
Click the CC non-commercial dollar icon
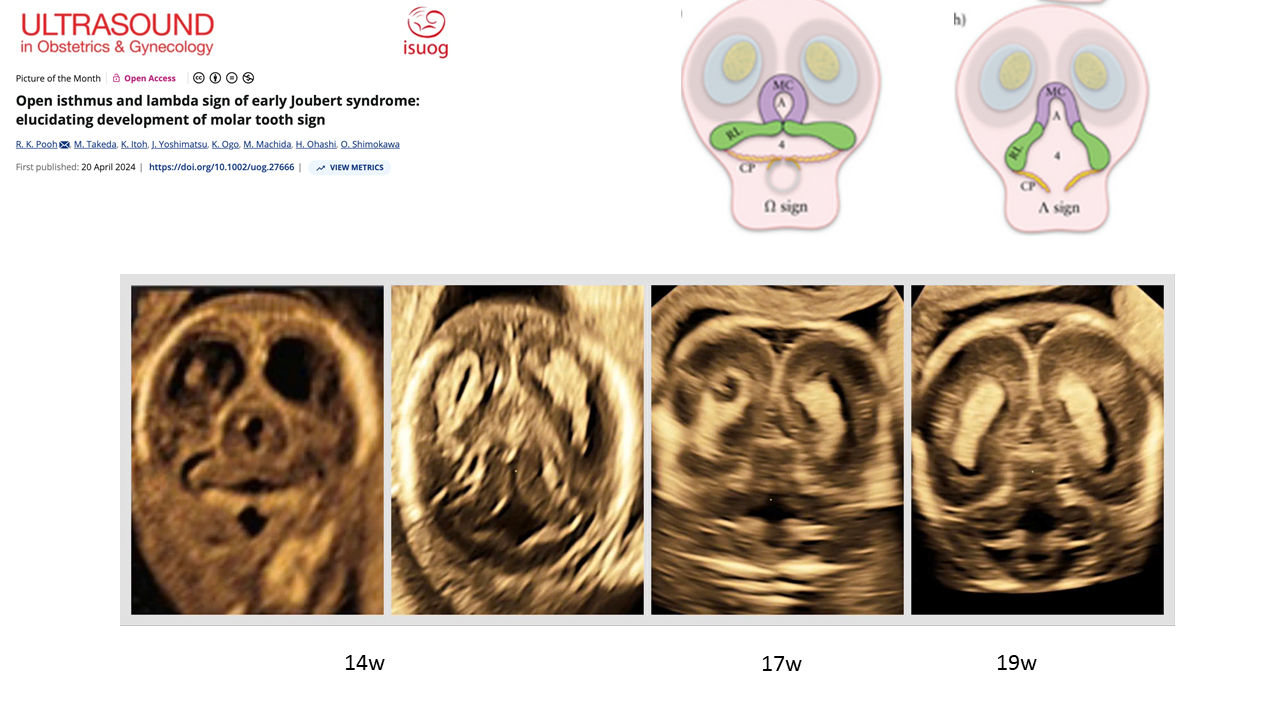click(x=248, y=78)
